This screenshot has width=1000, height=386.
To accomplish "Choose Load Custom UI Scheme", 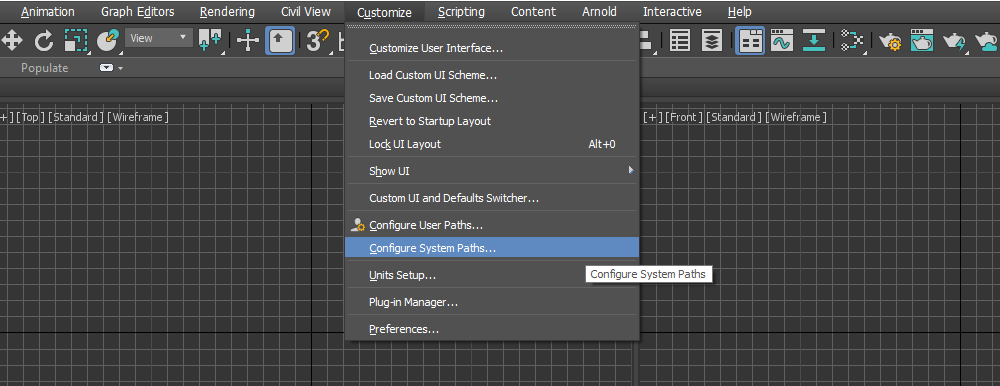I will (492, 75).
